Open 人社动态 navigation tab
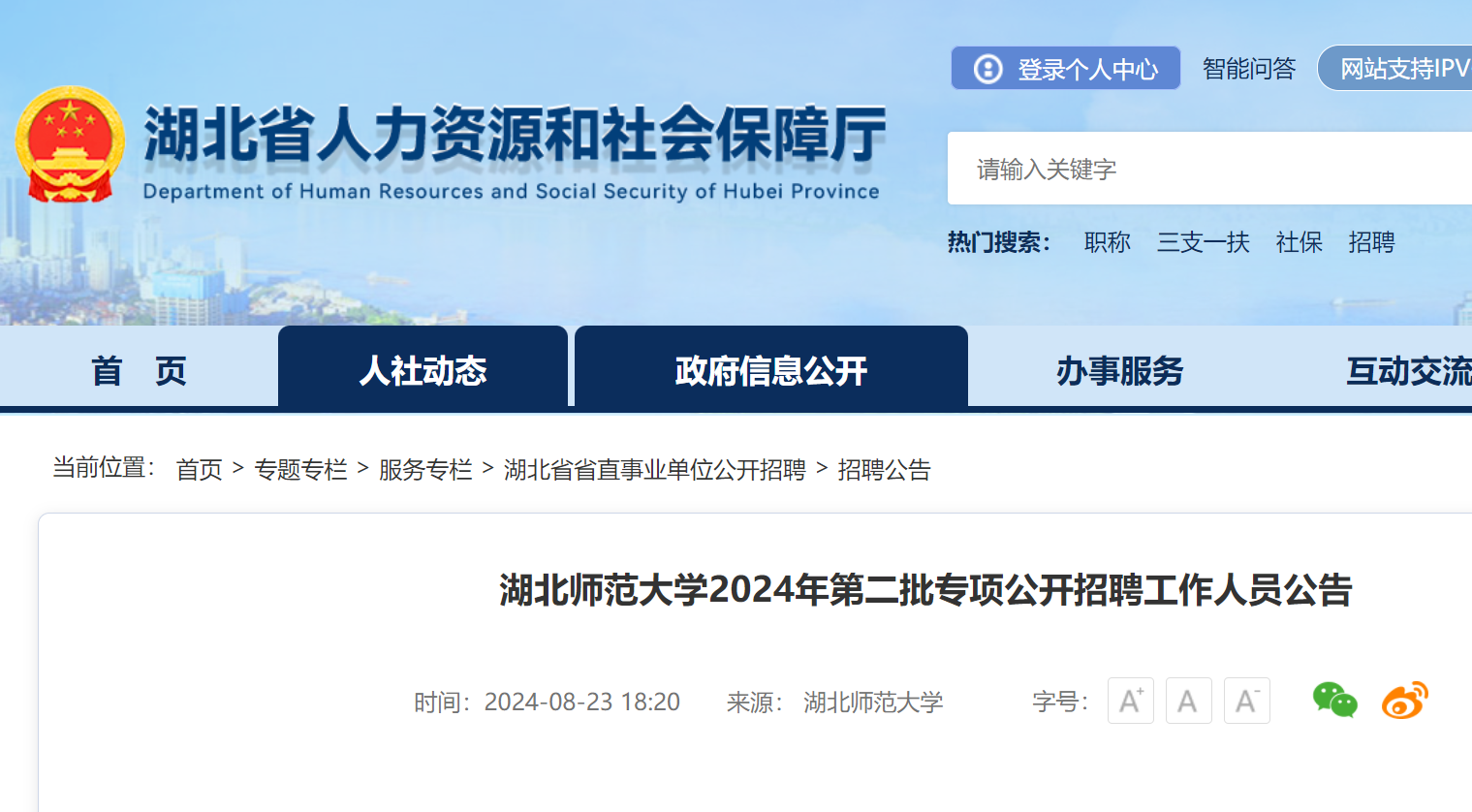The height and width of the screenshot is (812, 1472). [x=423, y=367]
